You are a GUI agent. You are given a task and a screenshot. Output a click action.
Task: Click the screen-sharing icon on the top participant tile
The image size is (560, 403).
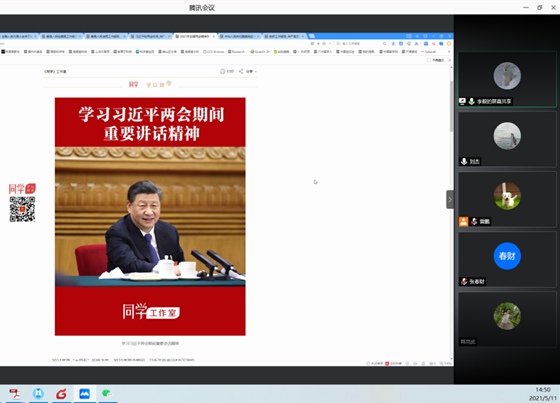point(462,101)
